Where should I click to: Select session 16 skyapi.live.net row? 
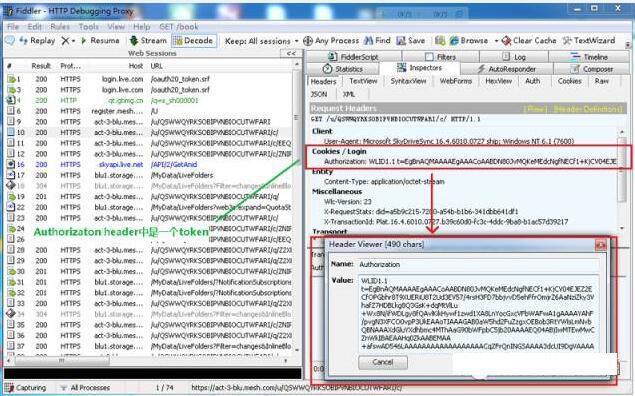pos(150,164)
